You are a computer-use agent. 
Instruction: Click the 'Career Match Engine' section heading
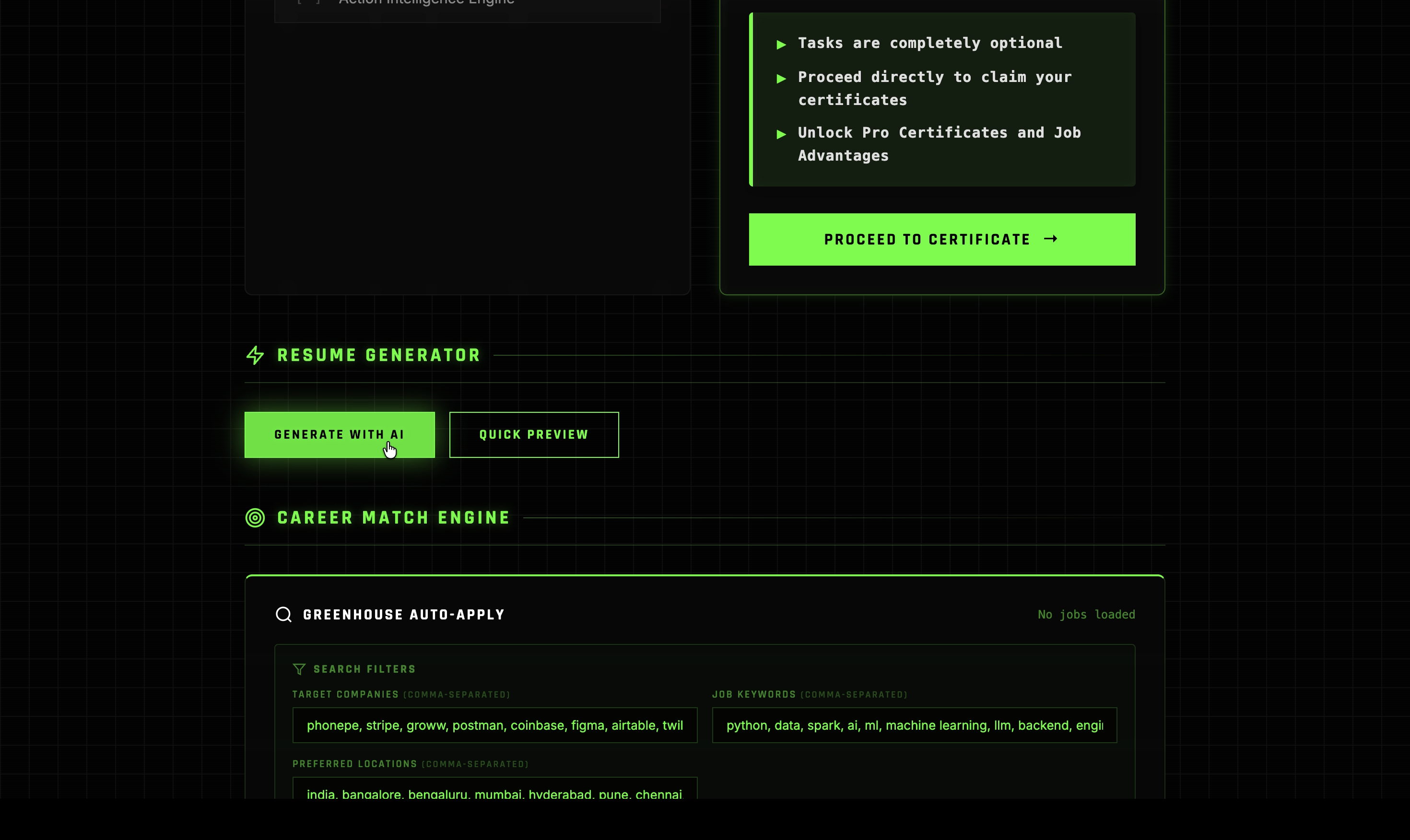(x=393, y=518)
